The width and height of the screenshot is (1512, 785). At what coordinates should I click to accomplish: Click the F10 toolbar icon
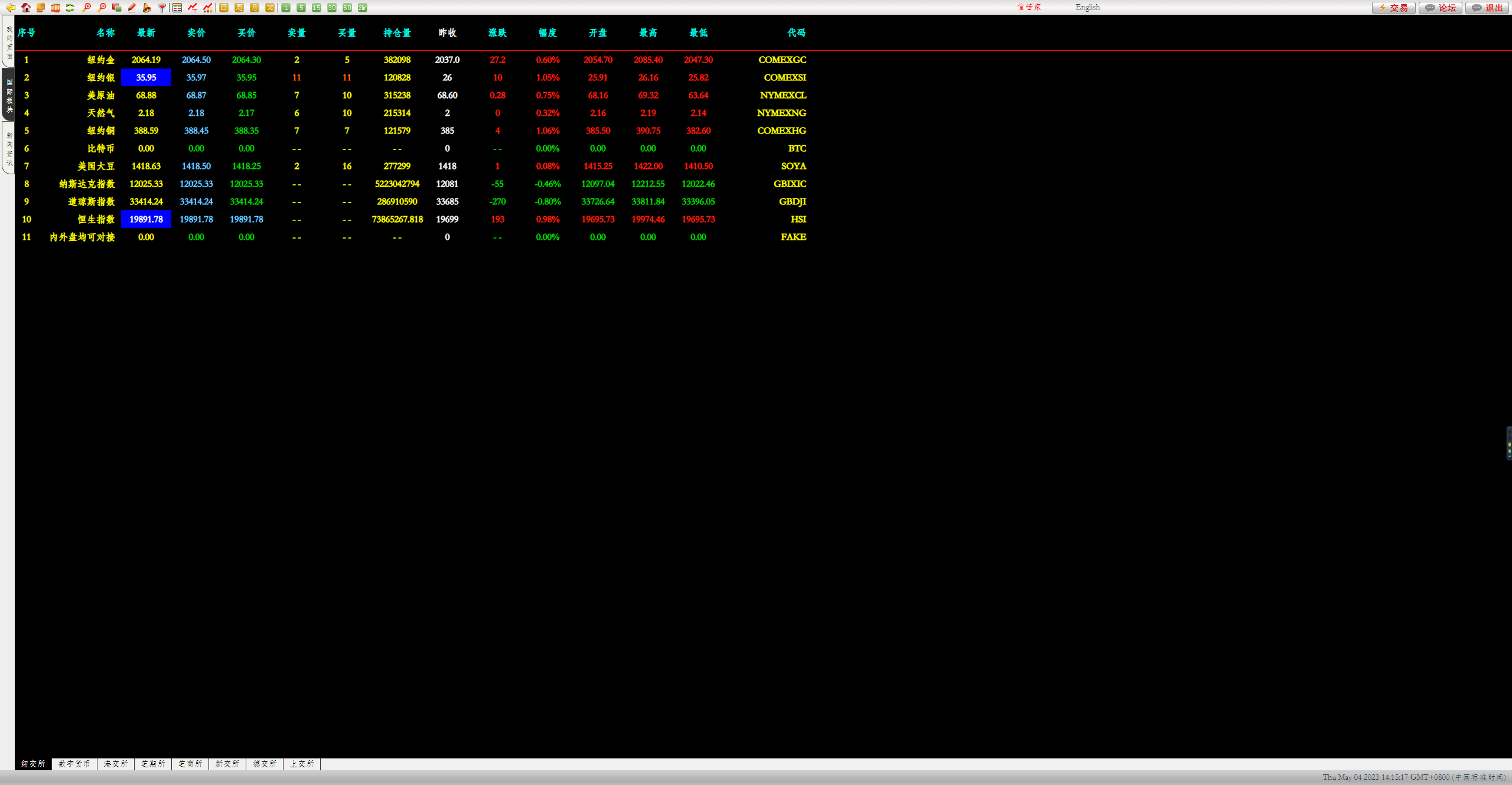56,8
